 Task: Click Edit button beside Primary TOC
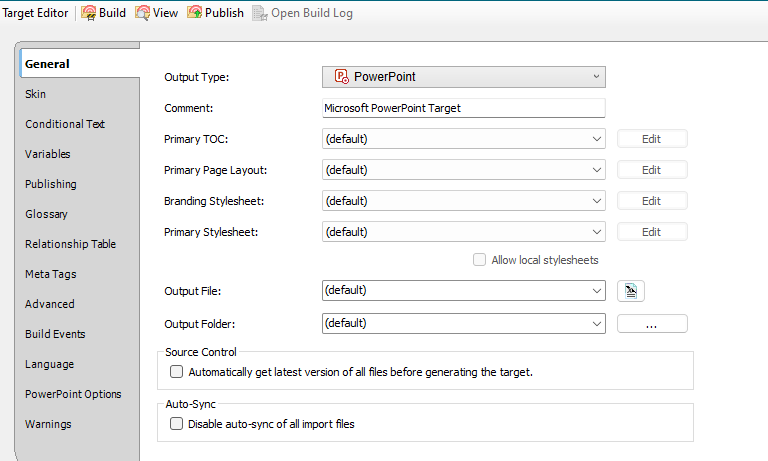click(x=652, y=139)
